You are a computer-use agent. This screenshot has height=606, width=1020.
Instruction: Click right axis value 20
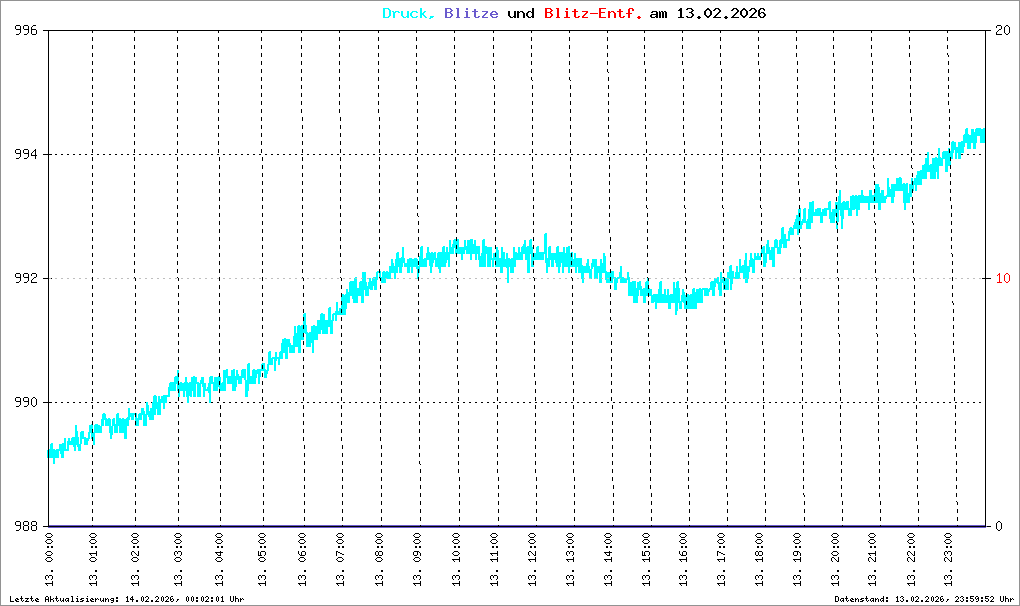point(1002,31)
